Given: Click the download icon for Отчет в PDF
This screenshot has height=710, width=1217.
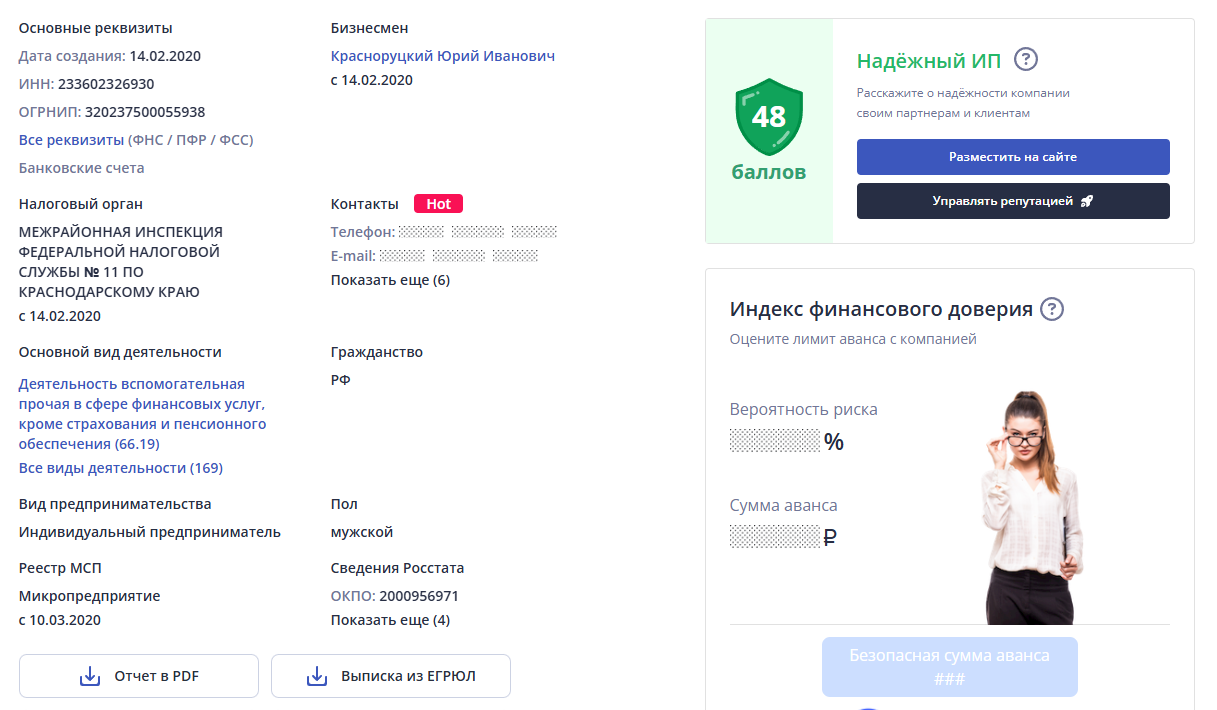Looking at the screenshot, I should tap(90, 676).
